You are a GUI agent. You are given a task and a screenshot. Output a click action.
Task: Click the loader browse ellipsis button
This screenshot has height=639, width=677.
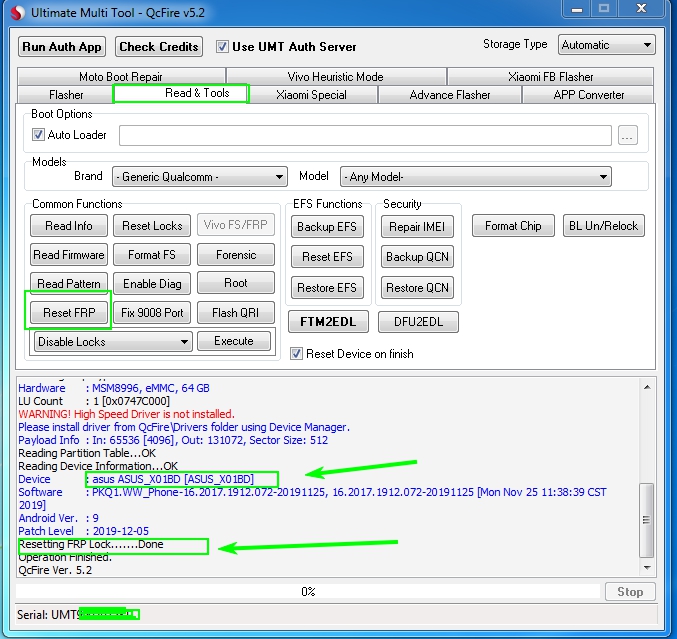(x=627, y=135)
